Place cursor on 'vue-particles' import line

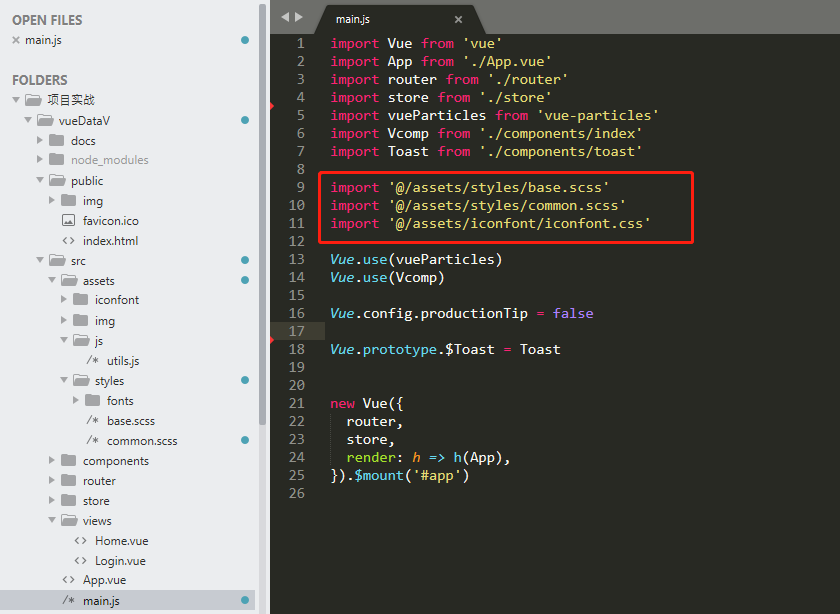494,115
